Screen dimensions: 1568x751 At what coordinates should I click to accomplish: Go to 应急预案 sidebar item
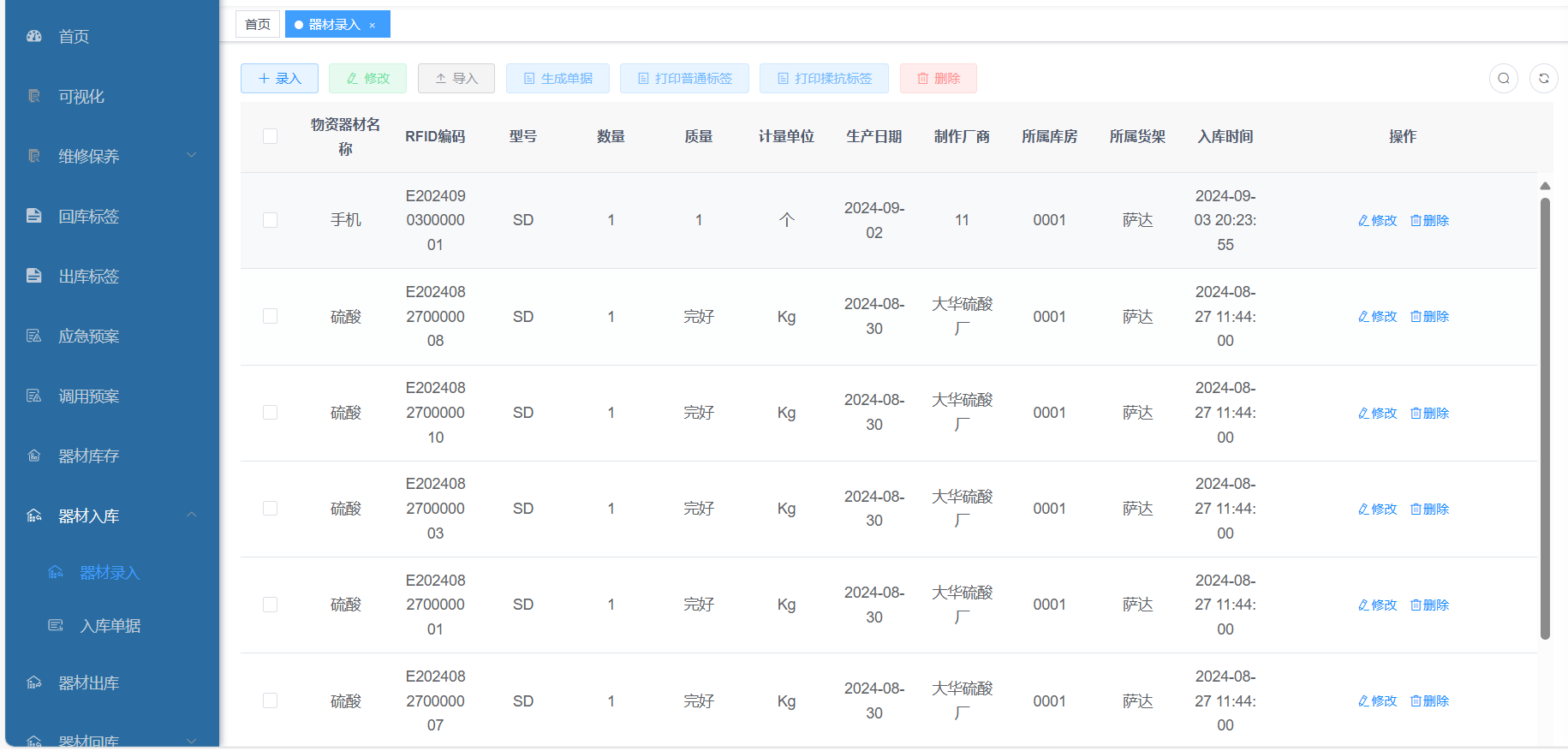pyautogui.click(x=88, y=337)
